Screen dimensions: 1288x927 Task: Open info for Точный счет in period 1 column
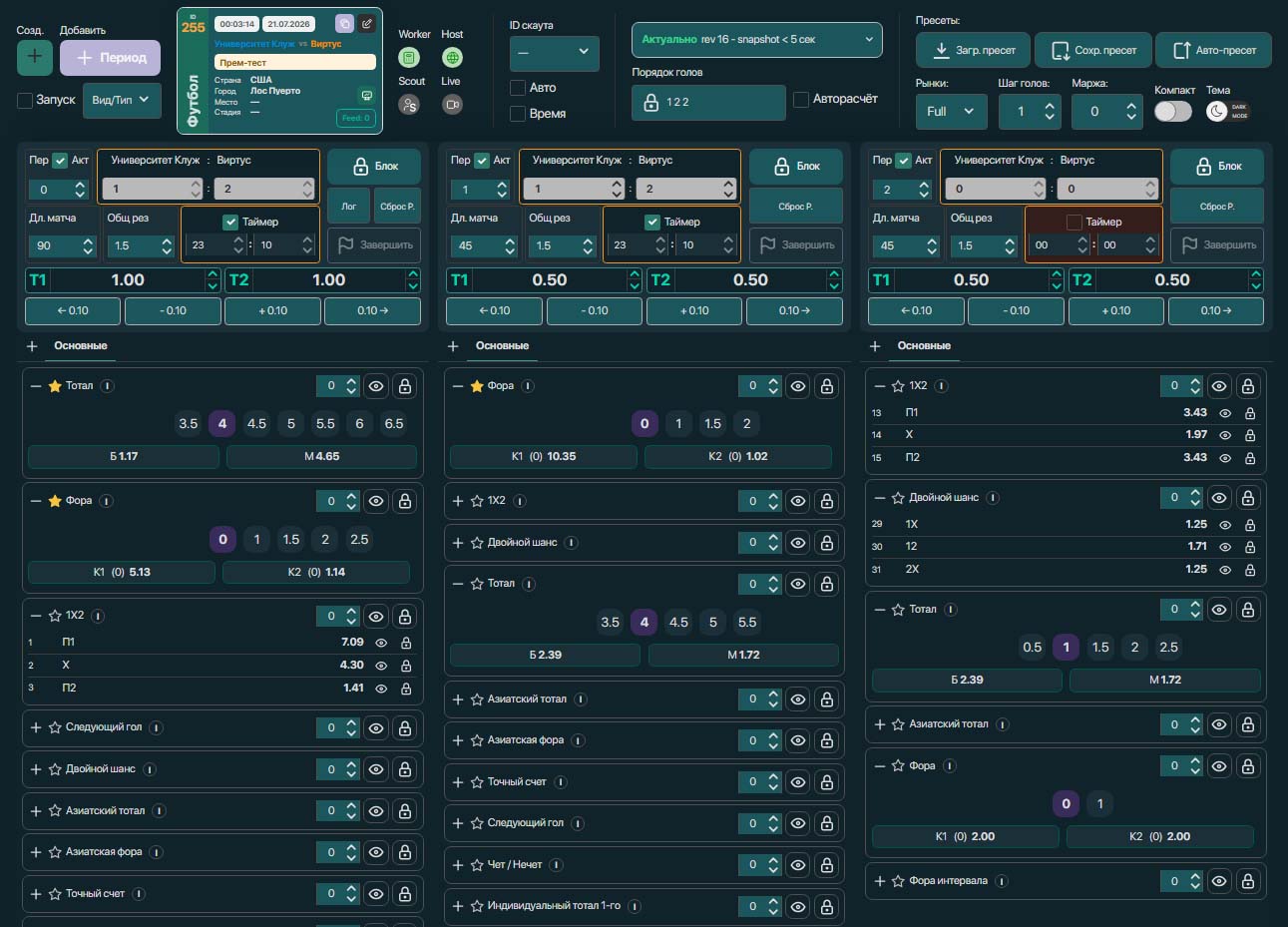click(561, 782)
